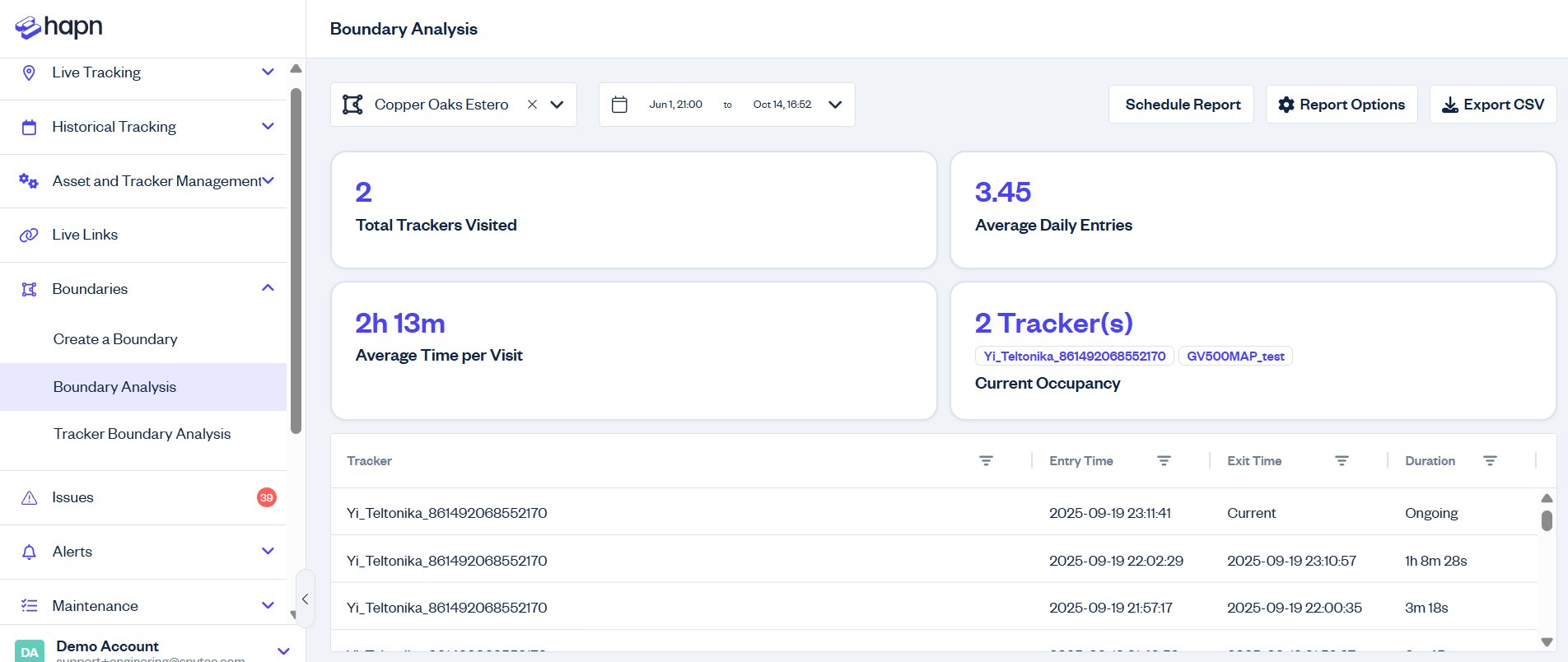Viewport: 1568px width, 662px height.
Task: Open the date range dropdown
Action: click(835, 105)
